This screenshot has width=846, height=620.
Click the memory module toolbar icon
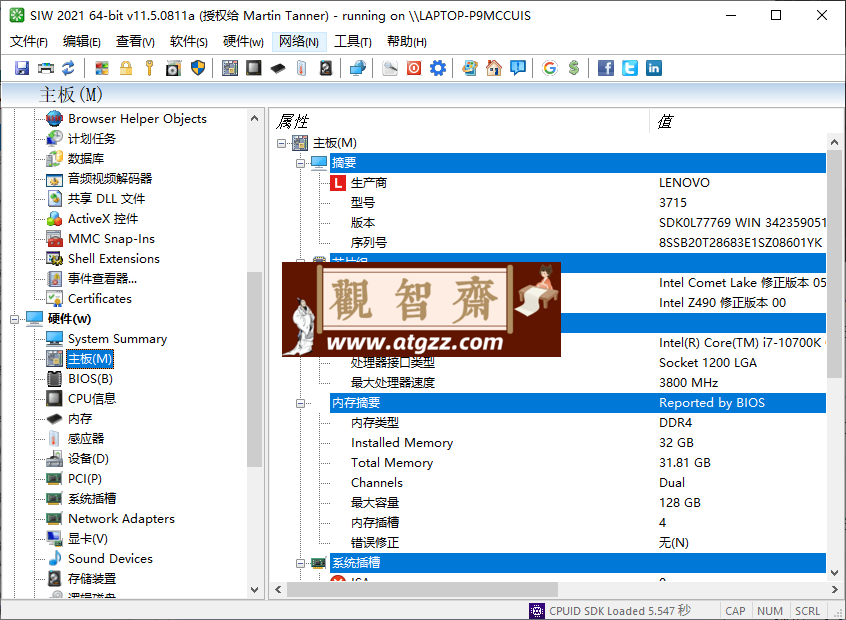coord(278,68)
